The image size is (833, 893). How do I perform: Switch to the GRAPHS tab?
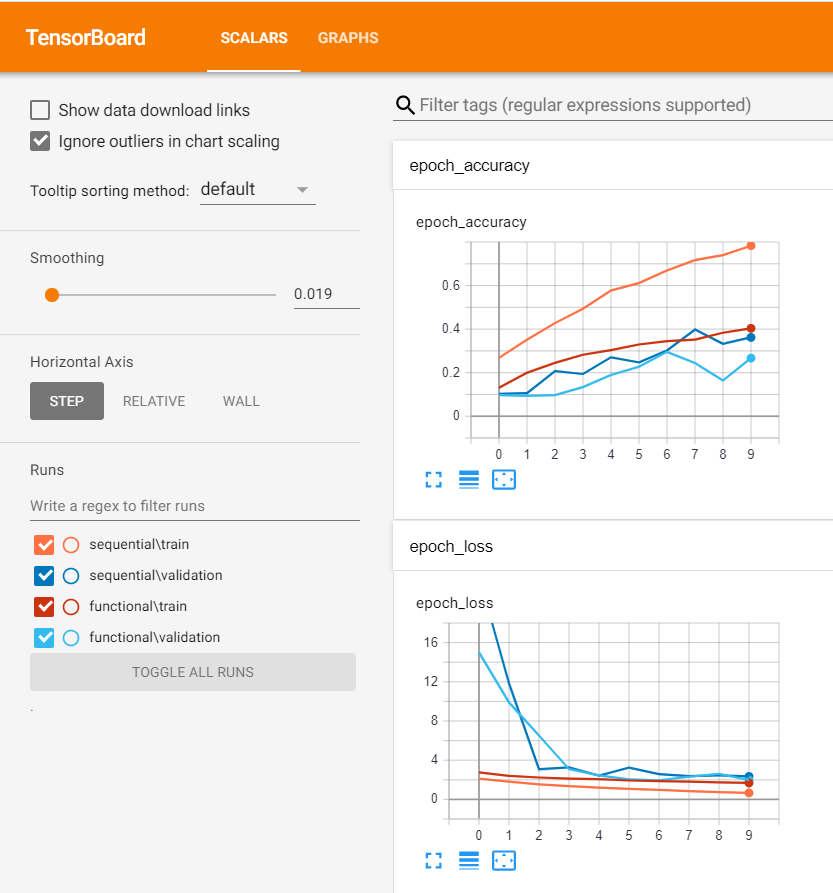click(348, 38)
